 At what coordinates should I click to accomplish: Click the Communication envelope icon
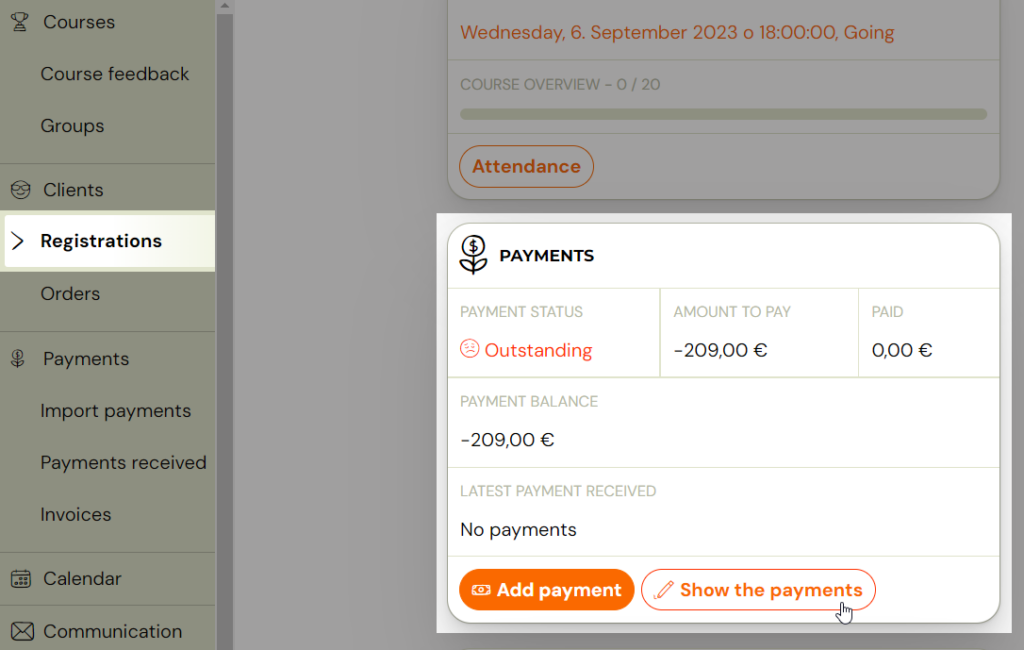pos(22,631)
